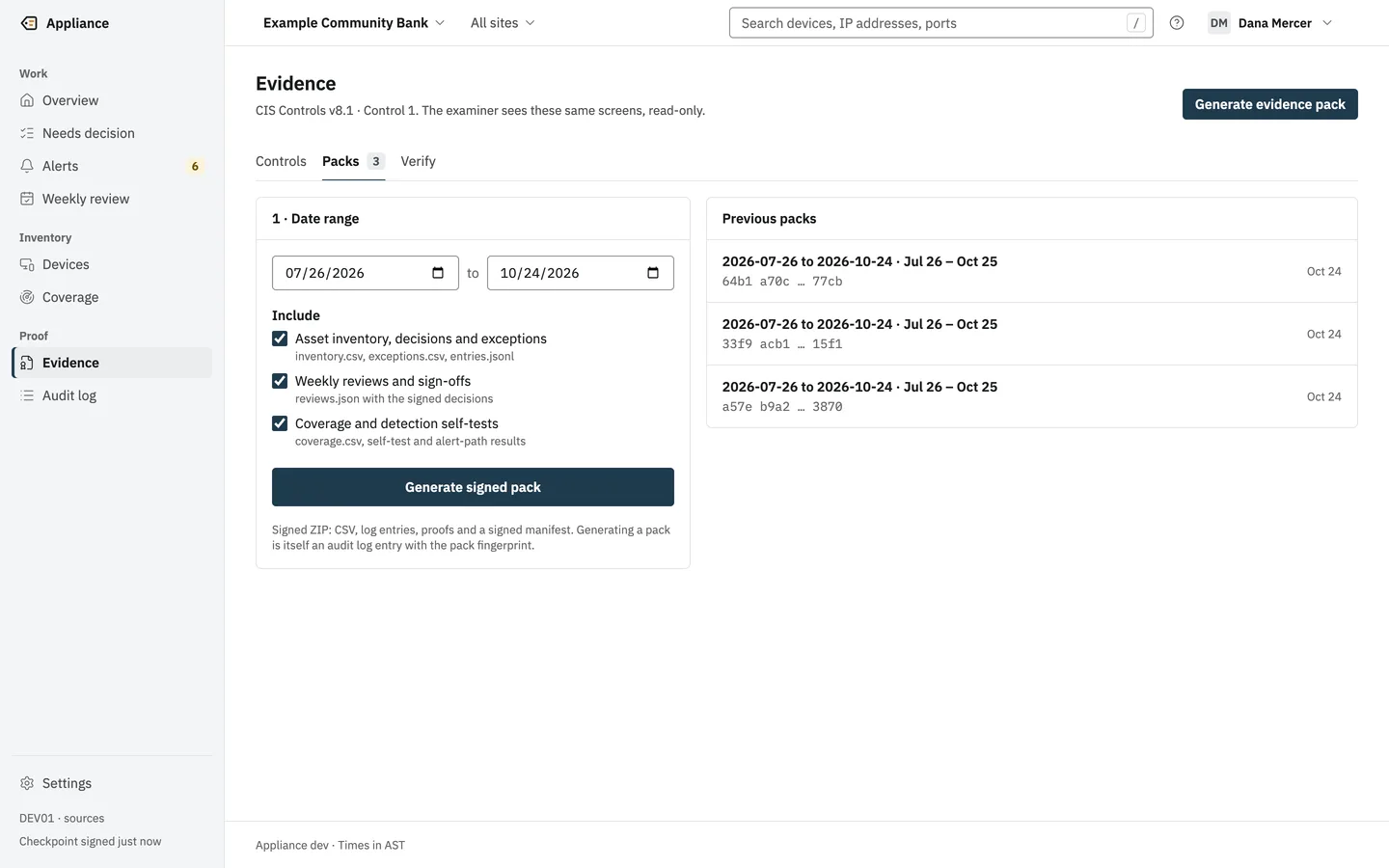The height and width of the screenshot is (868, 1389).
Task: Click the Coverage target icon
Action: (x=27, y=297)
